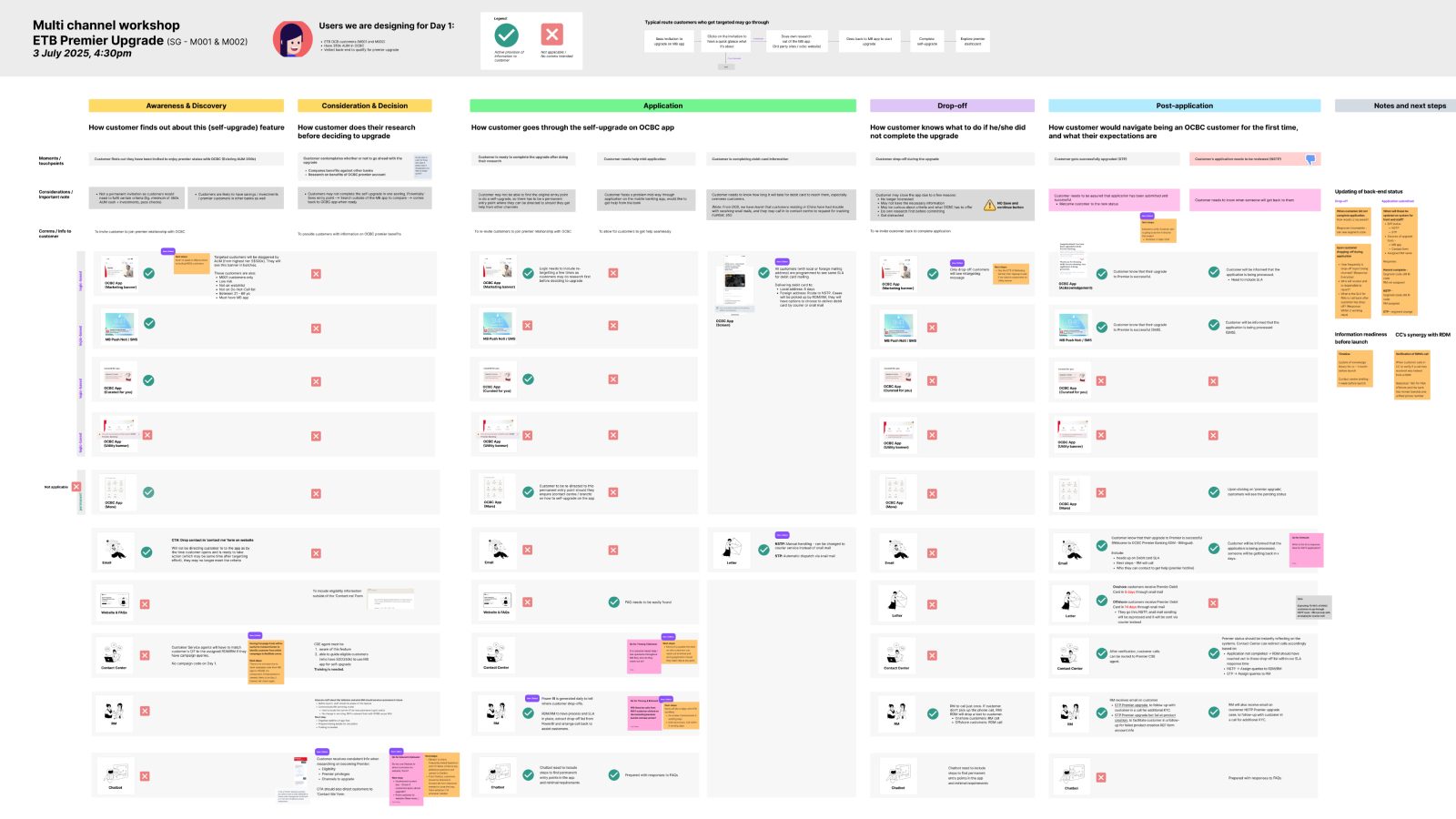Open MB Push Noti / SMS thumbnail in Awareness
Image resolution: width=1456 pixels, height=819 pixels.
point(119,325)
